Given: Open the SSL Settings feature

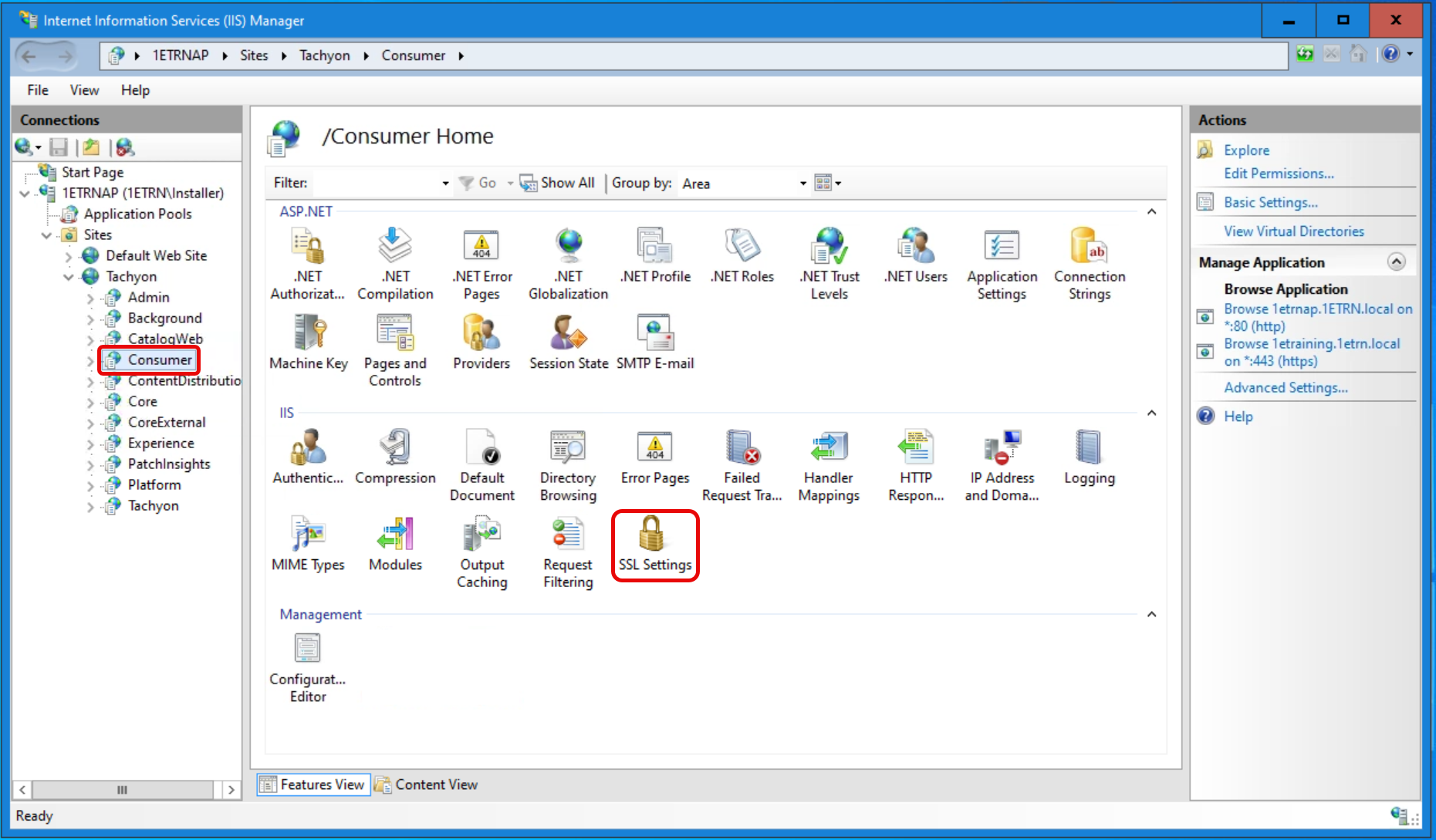Looking at the screenshot, I should (654, 545).
